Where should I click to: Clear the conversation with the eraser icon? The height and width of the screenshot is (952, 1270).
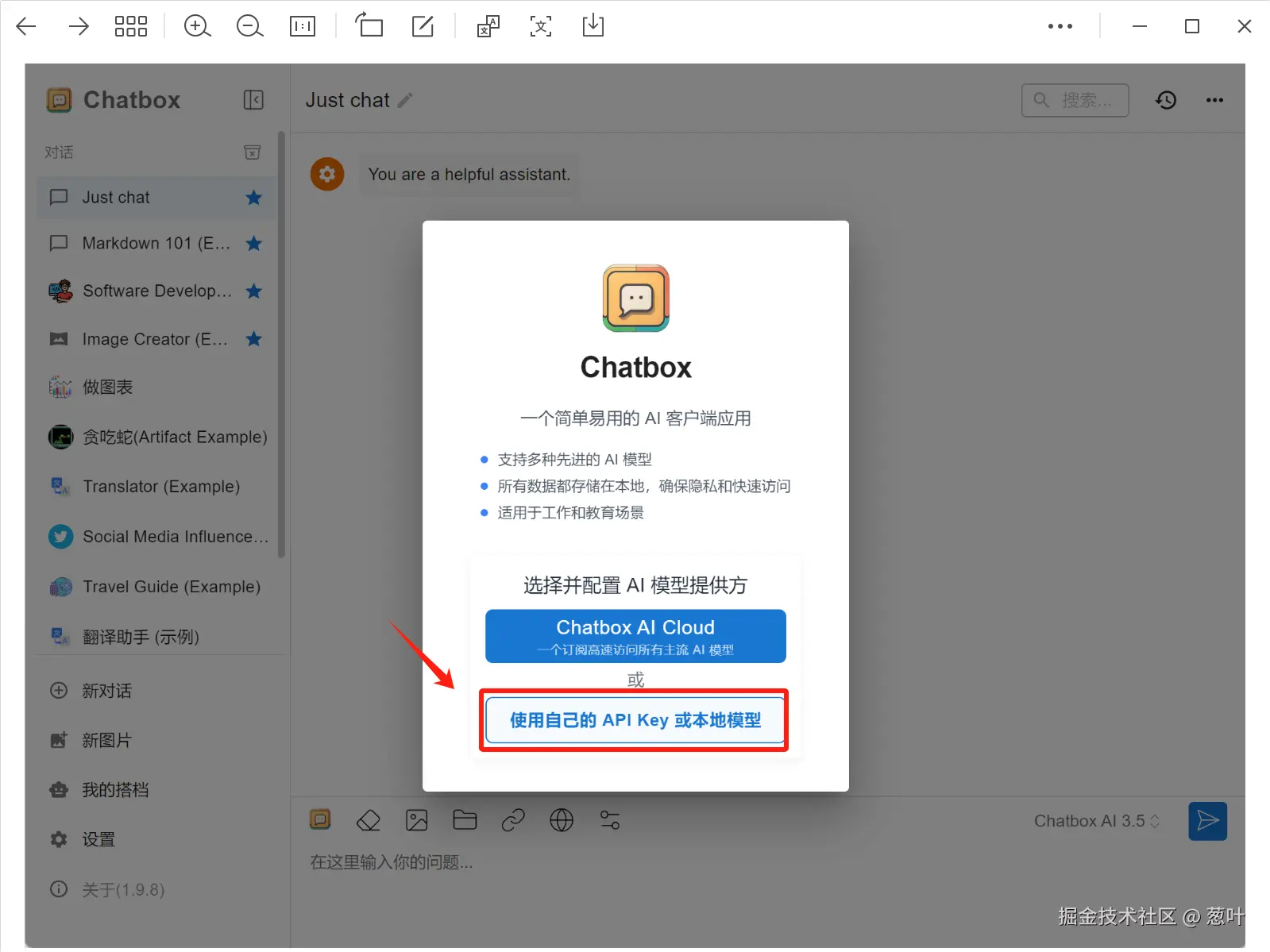click(369, 820)
